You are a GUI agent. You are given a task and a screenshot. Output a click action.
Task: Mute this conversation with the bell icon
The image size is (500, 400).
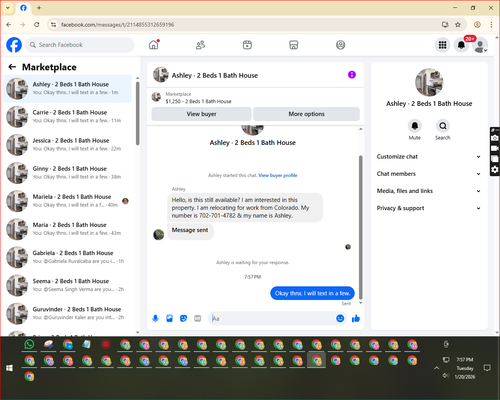[x=415, y=126]
